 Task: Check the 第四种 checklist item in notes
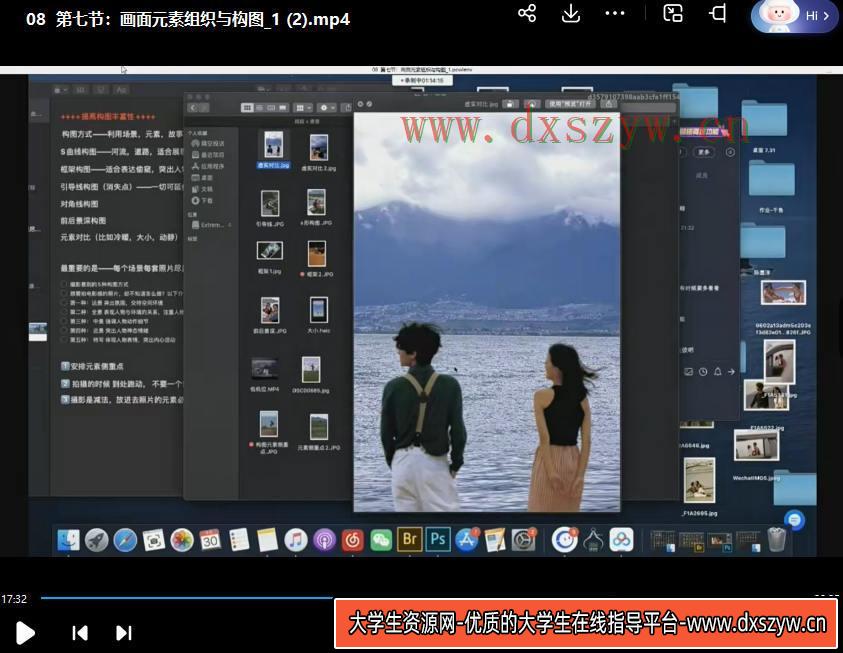tap(65, 330)
